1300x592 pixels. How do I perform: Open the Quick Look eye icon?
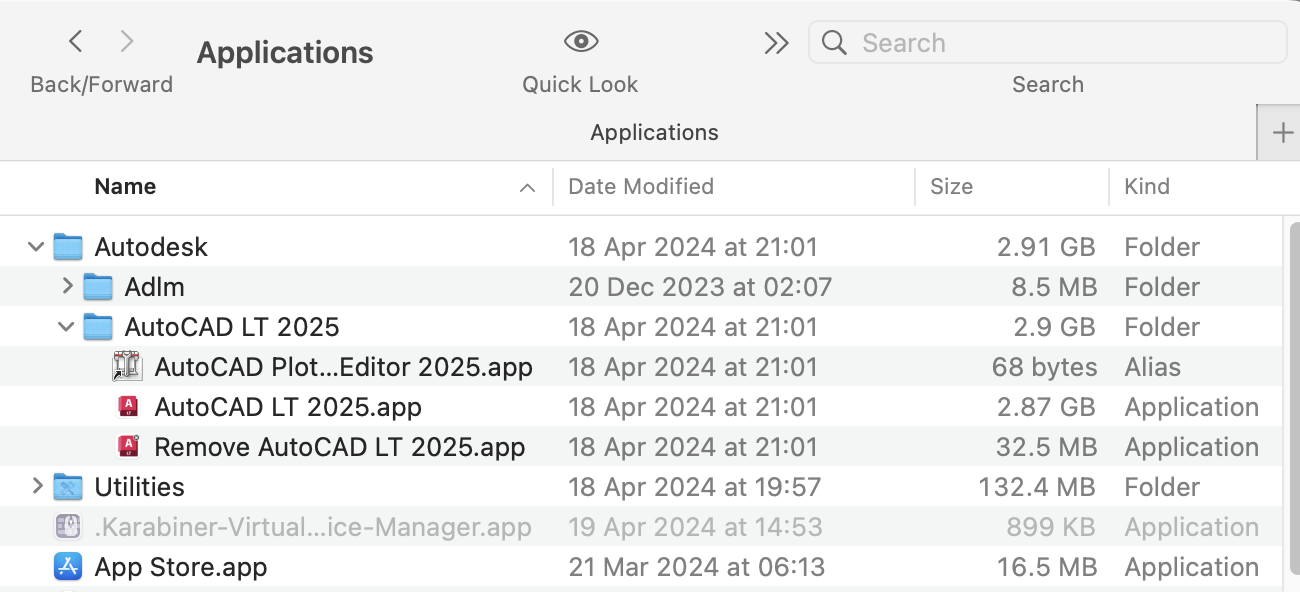579,43
